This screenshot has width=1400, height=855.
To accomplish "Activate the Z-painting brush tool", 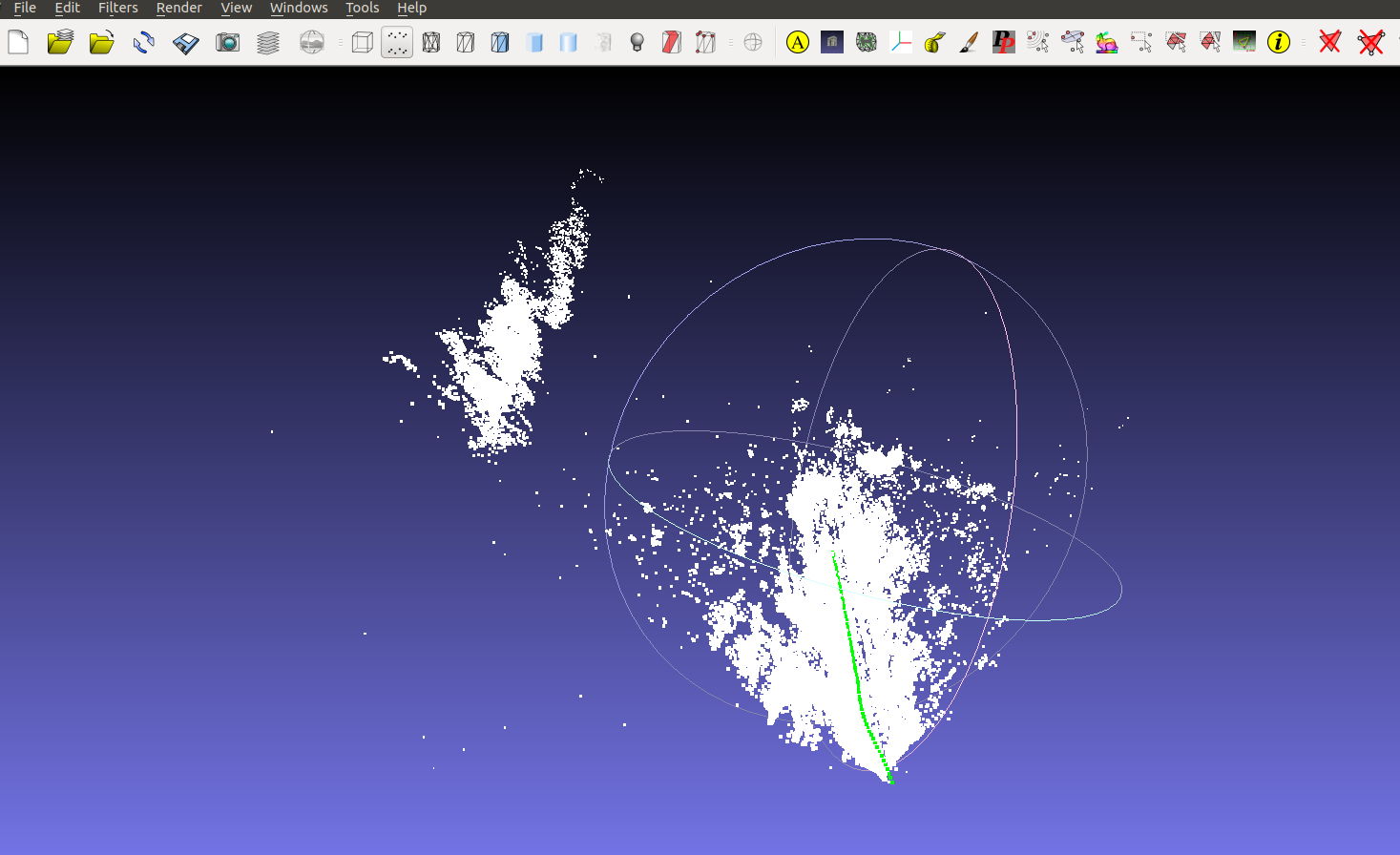I will pos(969,42).
